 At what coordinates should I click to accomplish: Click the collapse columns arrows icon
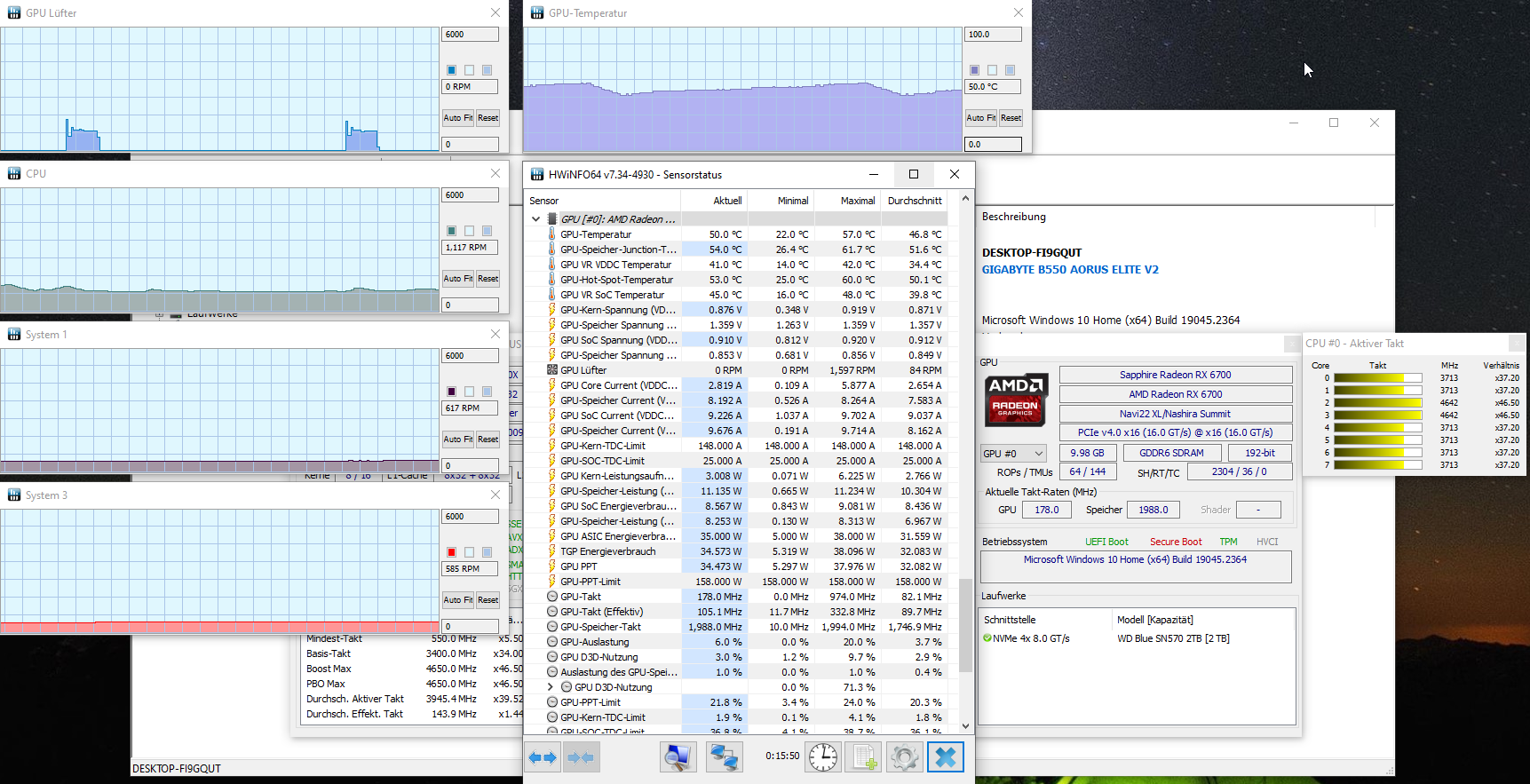coord(581,757)
